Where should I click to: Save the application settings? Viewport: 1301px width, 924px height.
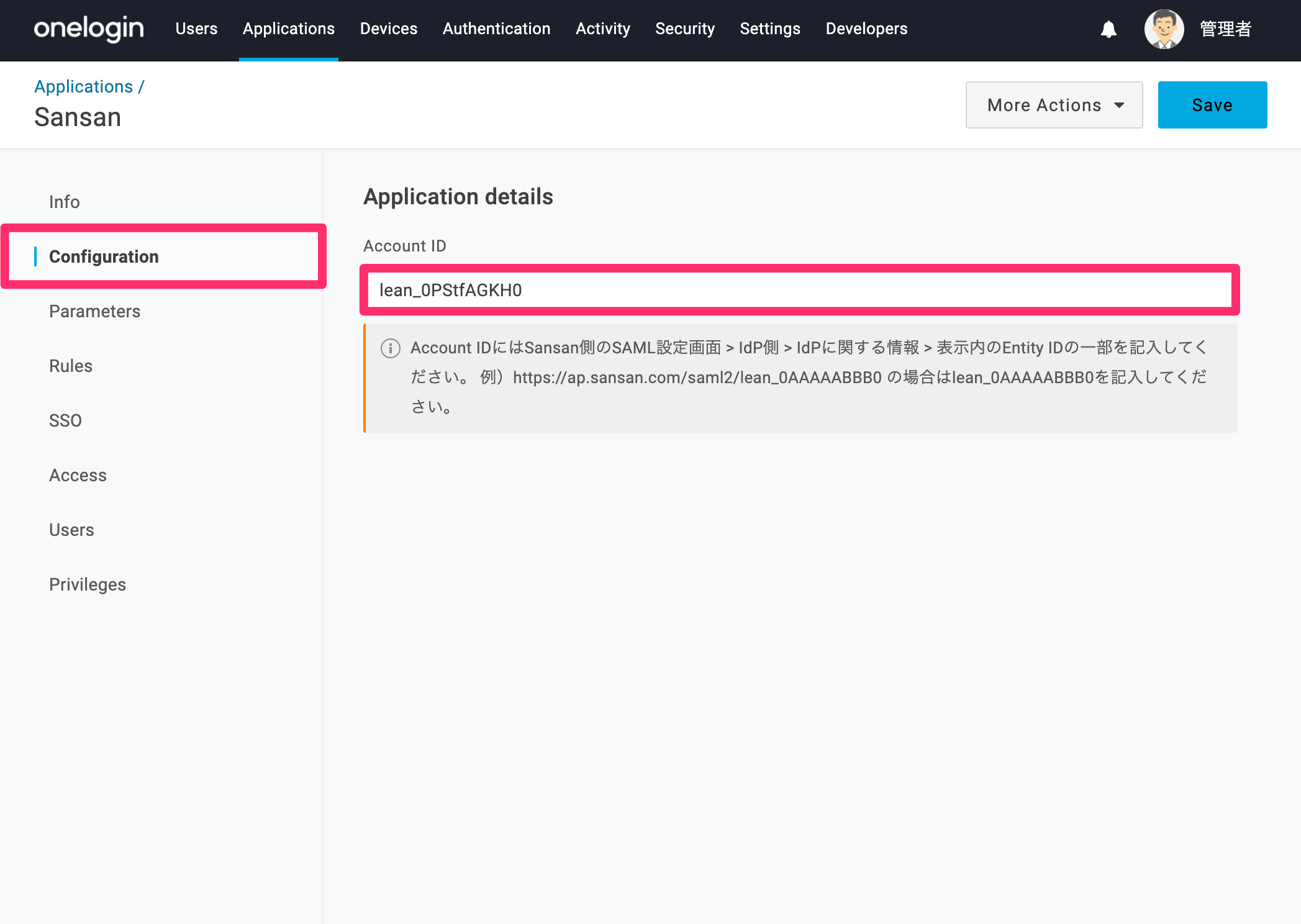point(1212,105)
